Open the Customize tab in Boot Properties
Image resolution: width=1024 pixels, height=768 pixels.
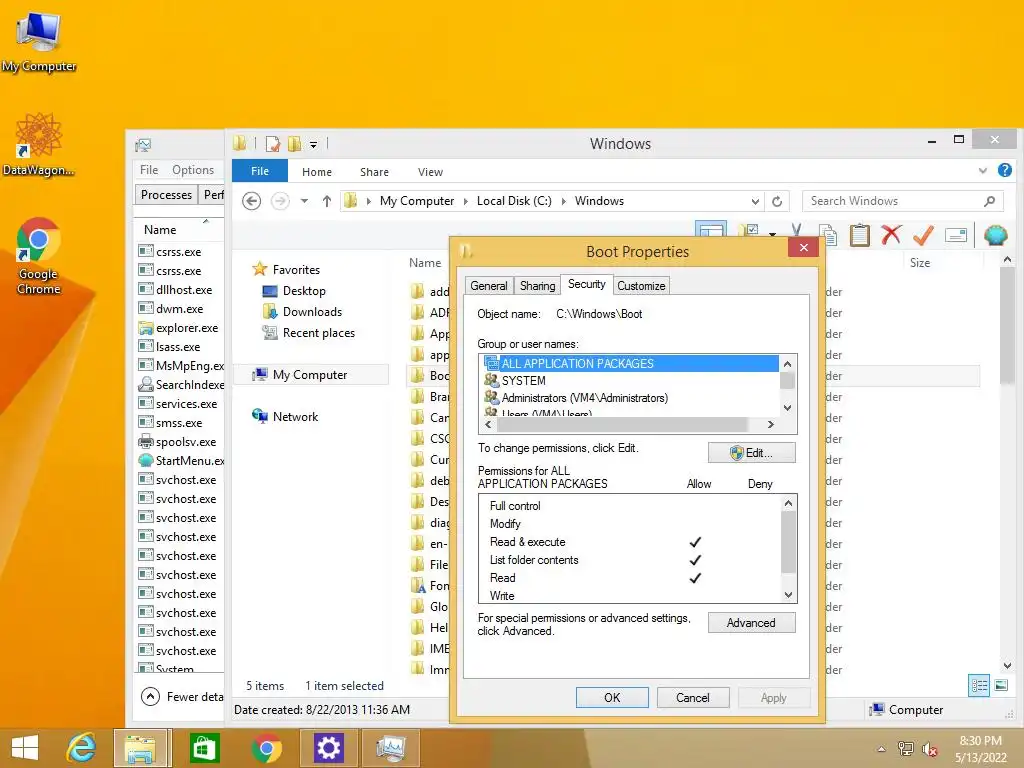[641, 286]
